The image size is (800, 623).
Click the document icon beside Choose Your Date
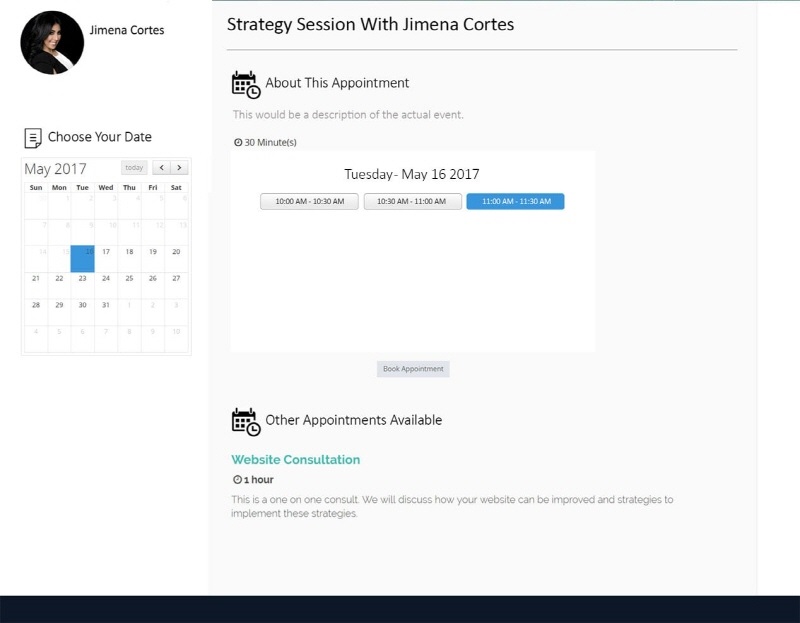pyautogui.click(x=33, y=138)
